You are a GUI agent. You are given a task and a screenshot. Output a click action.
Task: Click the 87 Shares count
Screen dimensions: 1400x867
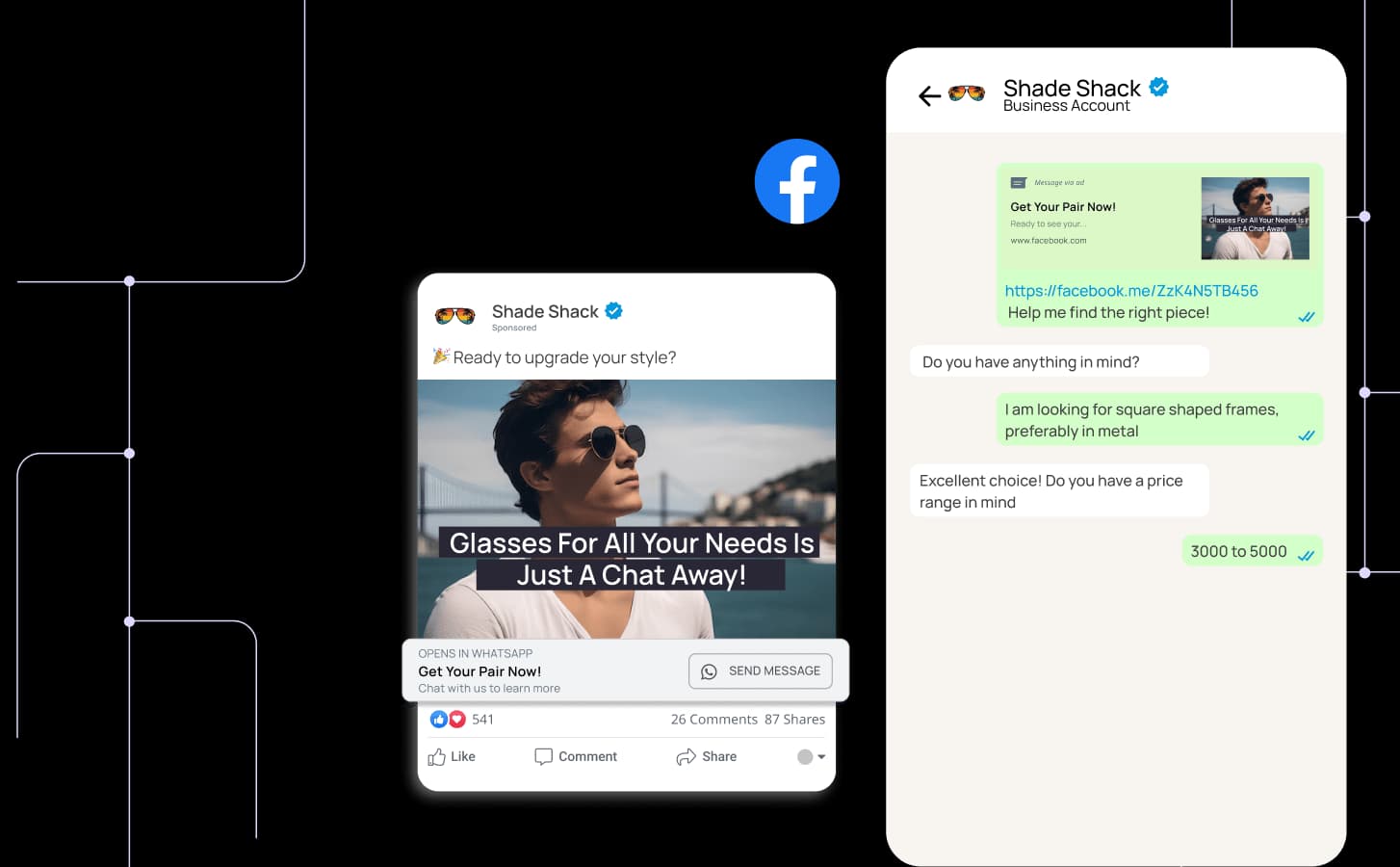[794, 719]
